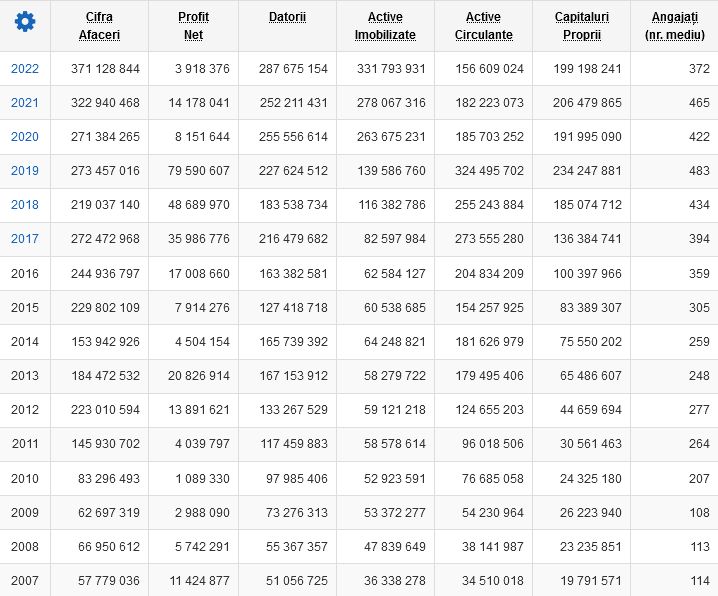
Task: Click the Cifra Afaceri column header
Action: coord(99,26)
